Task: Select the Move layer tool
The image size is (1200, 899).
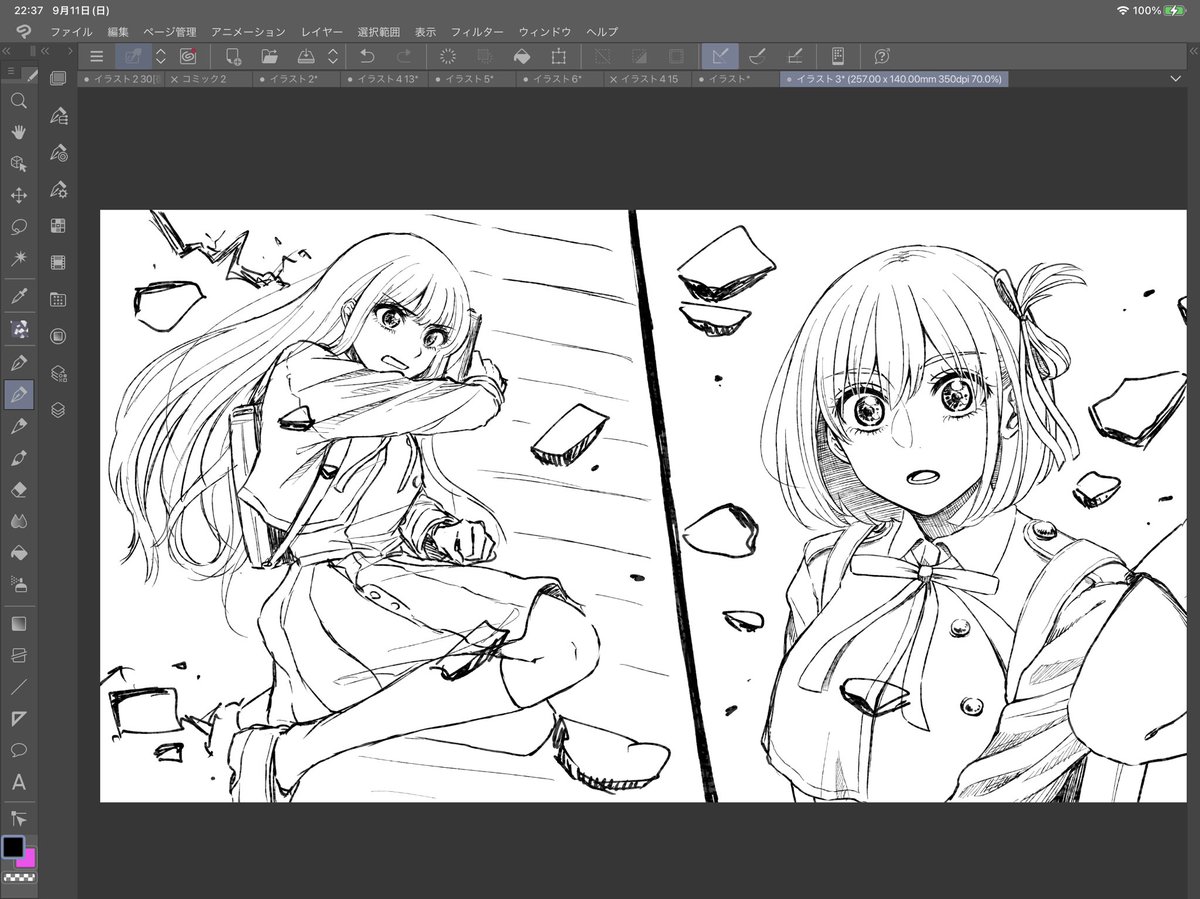Action: (x=18, y=195)
